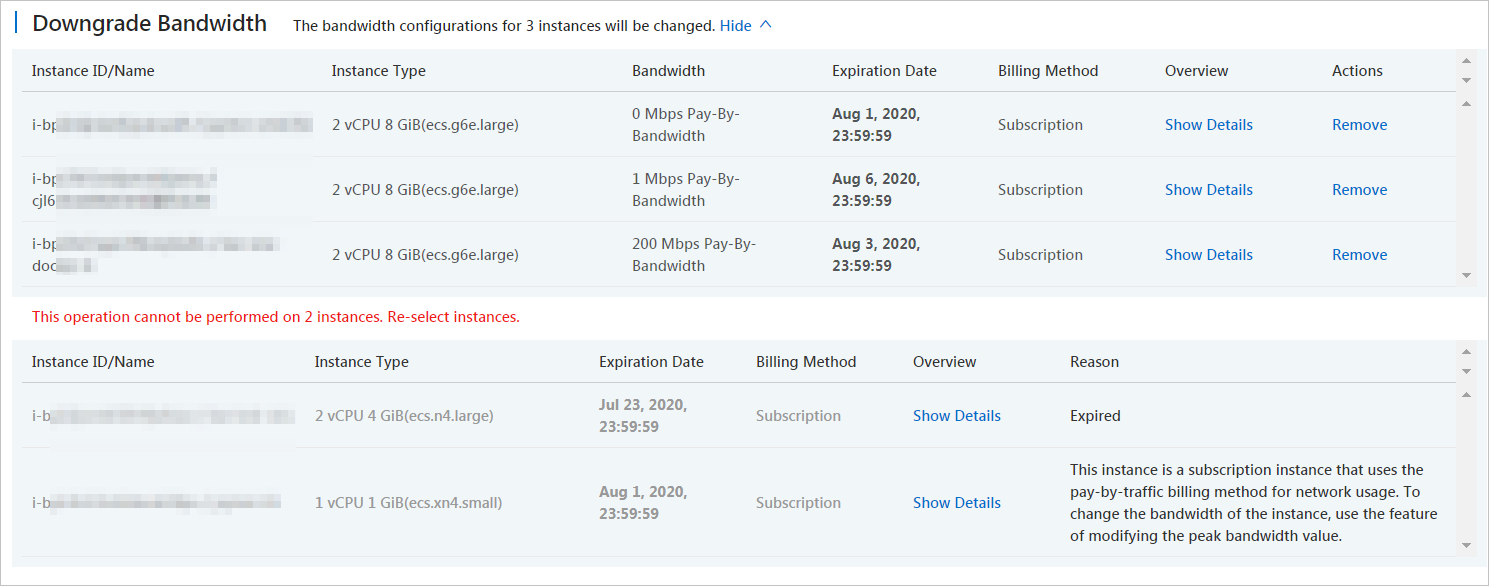Viewport: 1489px width, 586px height.
Task: Click the Expiration Date header in lower table
Action: pyautogui.click(x=651, y=362)
